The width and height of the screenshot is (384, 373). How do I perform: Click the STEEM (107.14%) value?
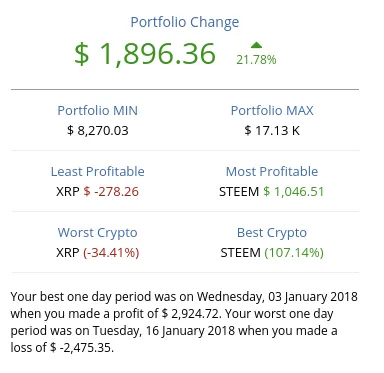(x=272, y=253)
